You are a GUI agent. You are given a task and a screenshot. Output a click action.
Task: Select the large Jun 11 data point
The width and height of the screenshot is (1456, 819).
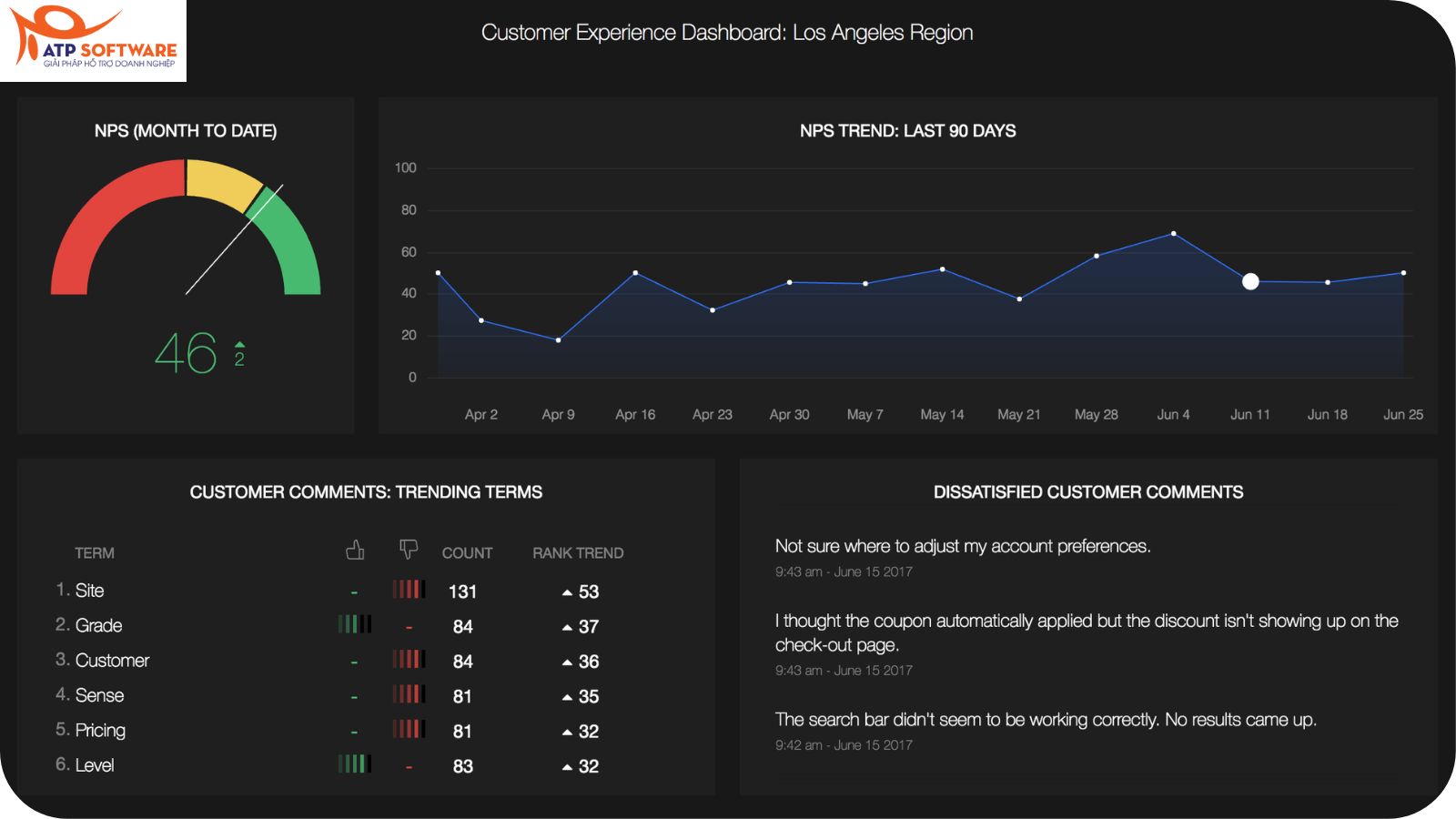point(1250,281)
